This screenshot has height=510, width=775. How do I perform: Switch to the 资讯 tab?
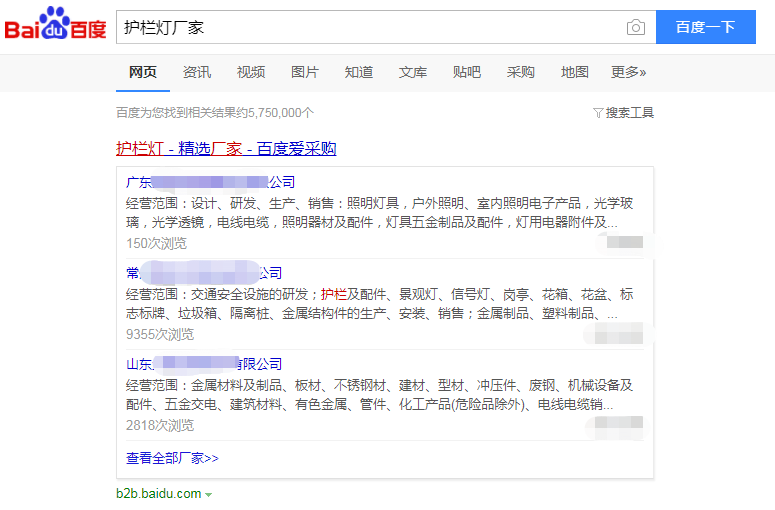[197, 72]
